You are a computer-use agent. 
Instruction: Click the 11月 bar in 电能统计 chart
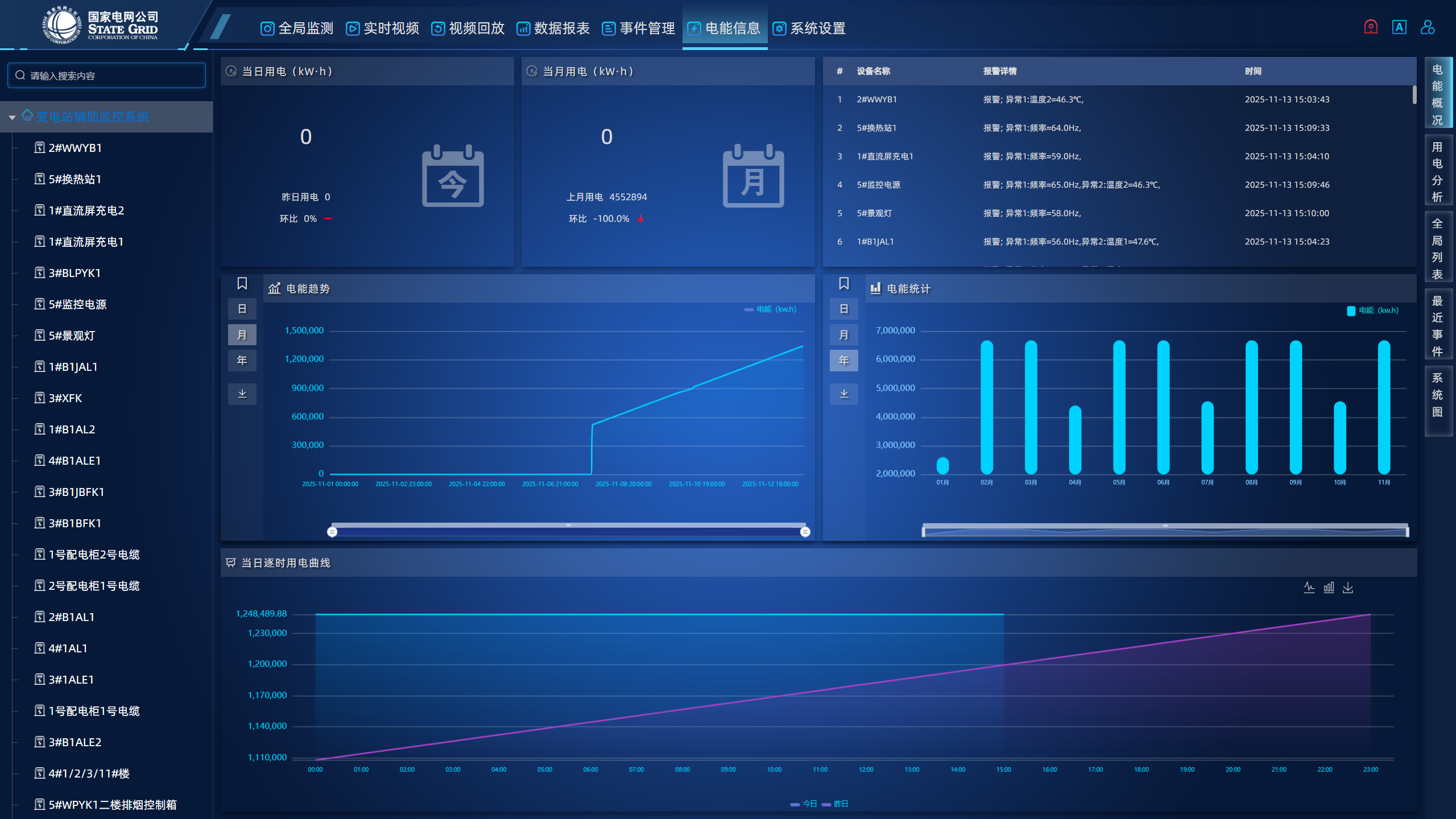[x=1384, y=407]
